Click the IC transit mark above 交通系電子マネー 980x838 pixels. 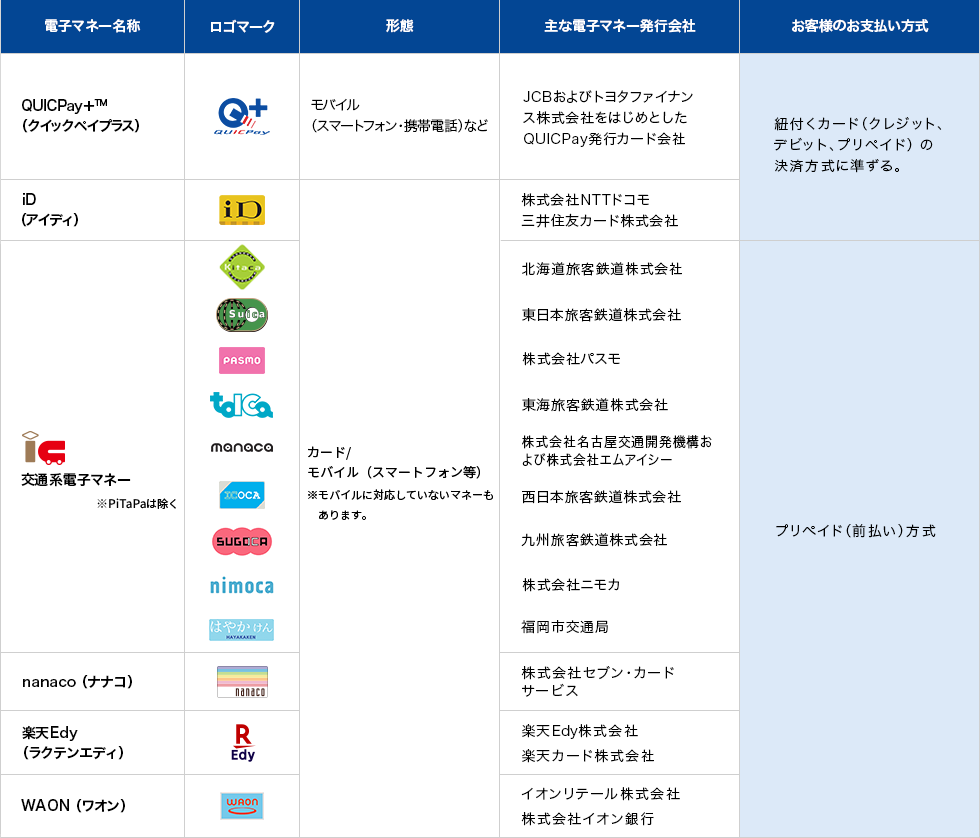click(44, 448)
